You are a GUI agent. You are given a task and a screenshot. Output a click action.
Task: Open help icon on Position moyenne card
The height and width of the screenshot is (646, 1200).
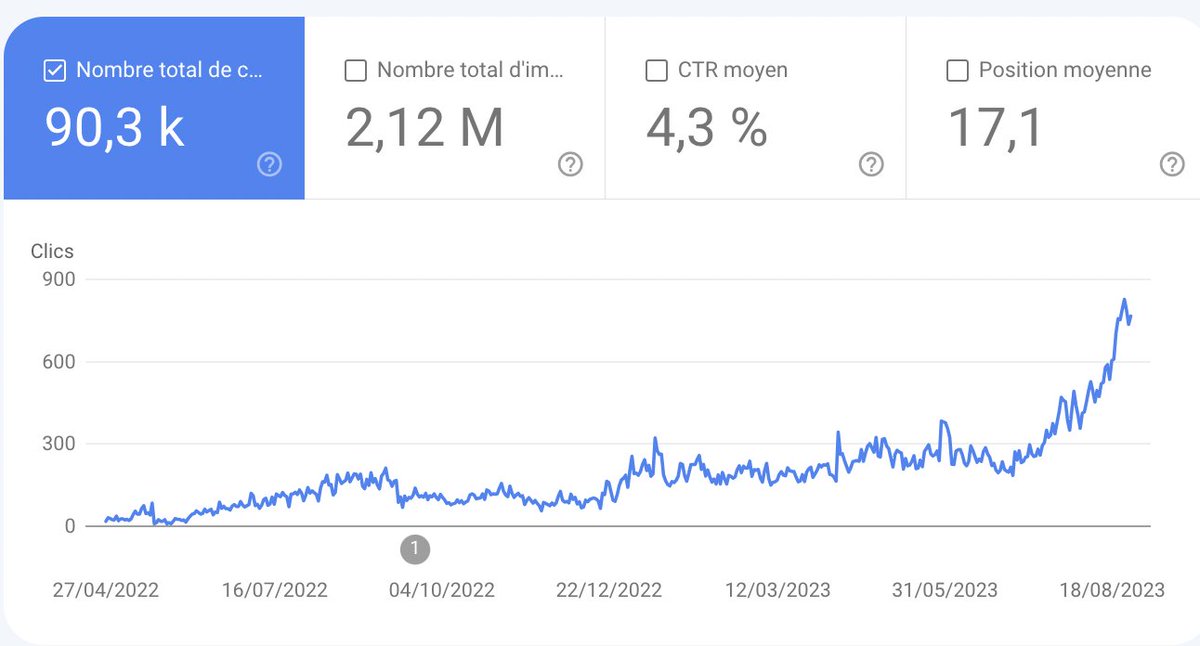coord(1172,165)
